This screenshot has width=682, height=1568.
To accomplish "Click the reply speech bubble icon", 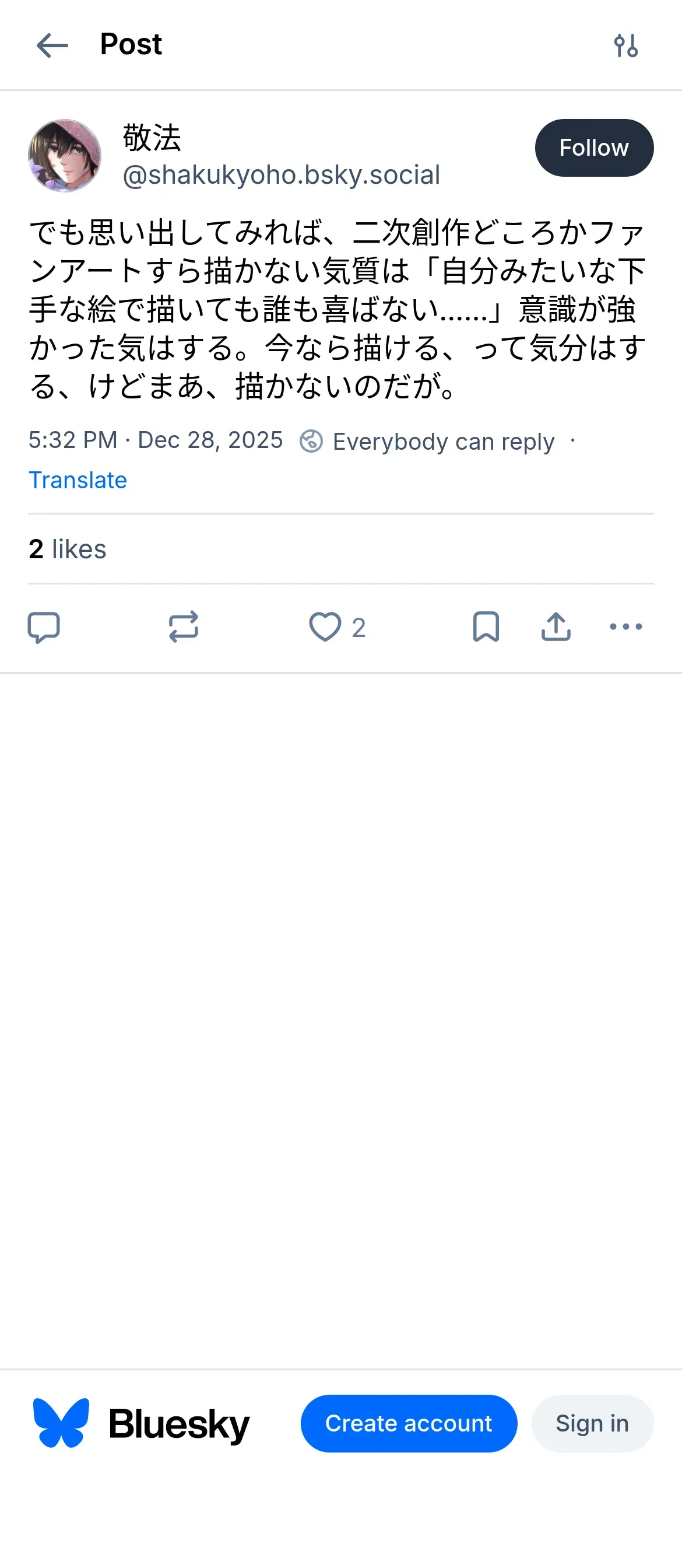I will click(x=44, y=627).
